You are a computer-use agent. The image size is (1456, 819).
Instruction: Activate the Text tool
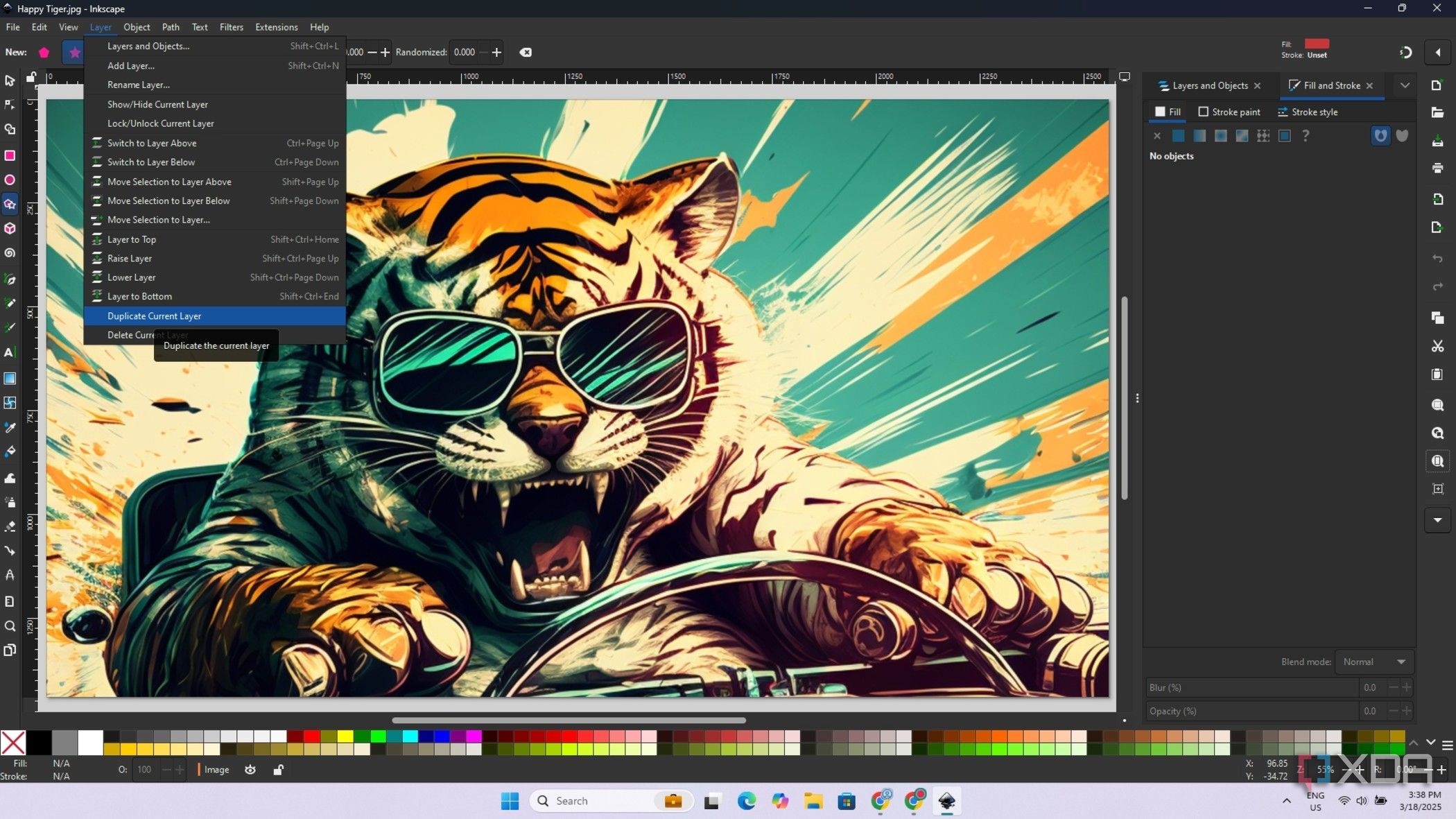point(10,352)
